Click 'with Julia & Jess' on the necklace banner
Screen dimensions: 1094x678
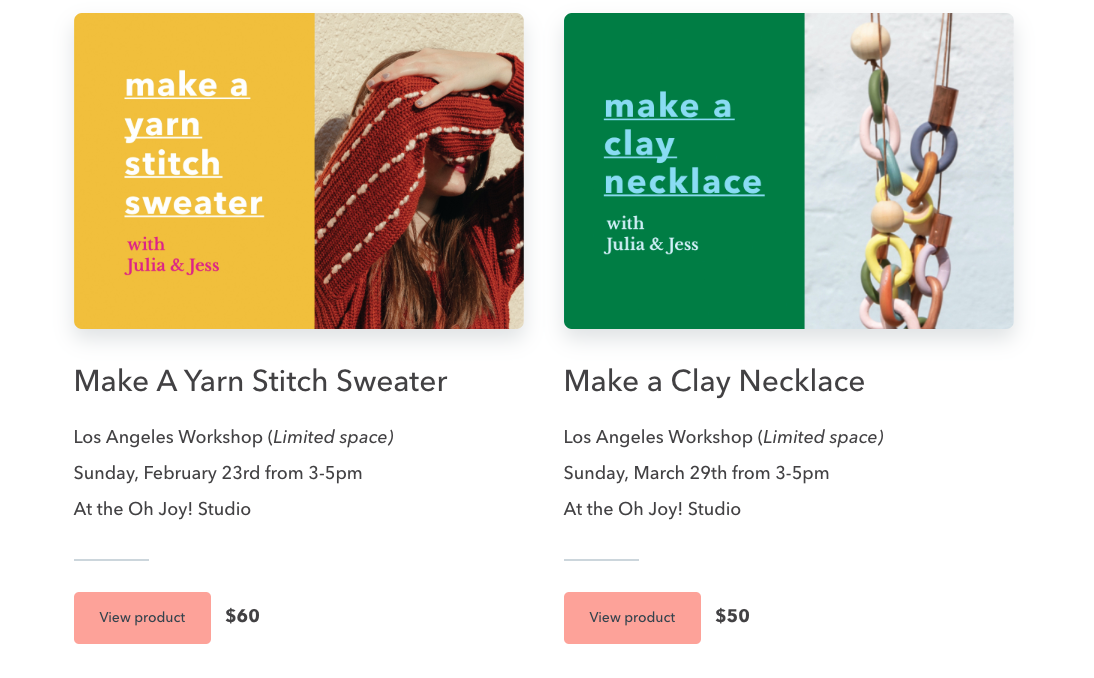(x=652, y=233)
